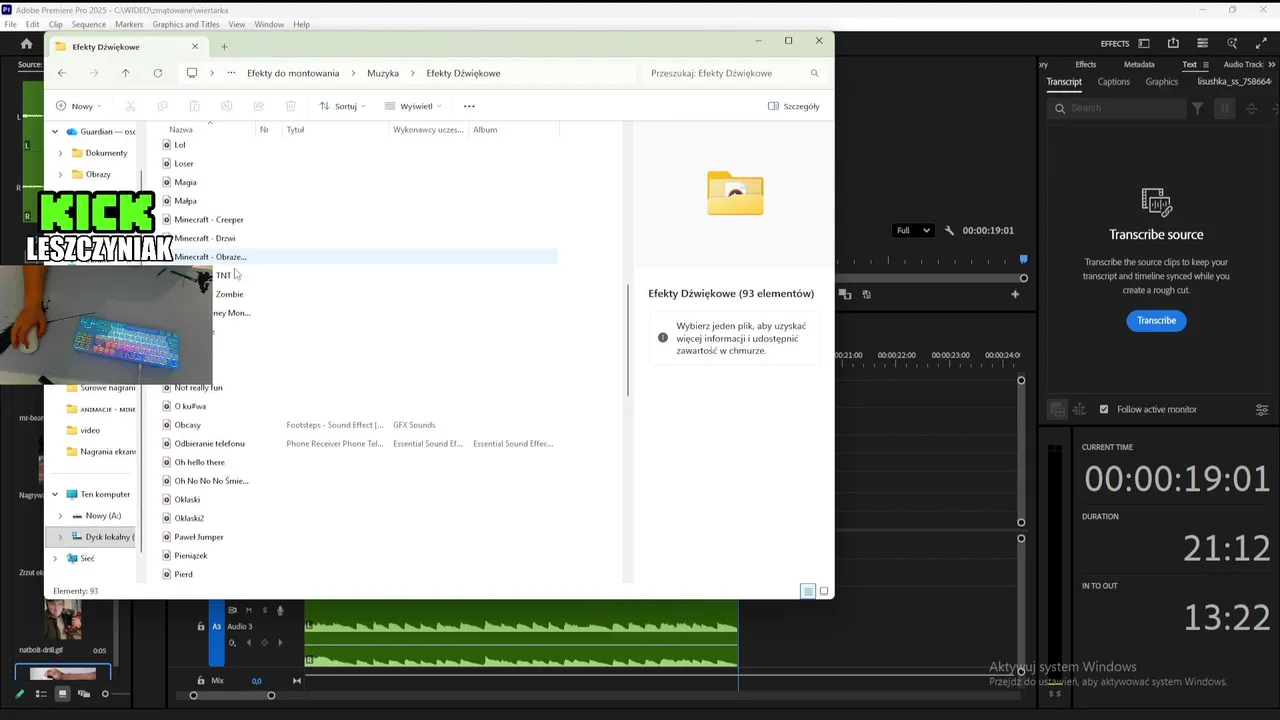Image resolution: width=1280 pixels, height=720 pixels.
Task: Click the Explorer cut scissors icon
Action: click(130, 106)
